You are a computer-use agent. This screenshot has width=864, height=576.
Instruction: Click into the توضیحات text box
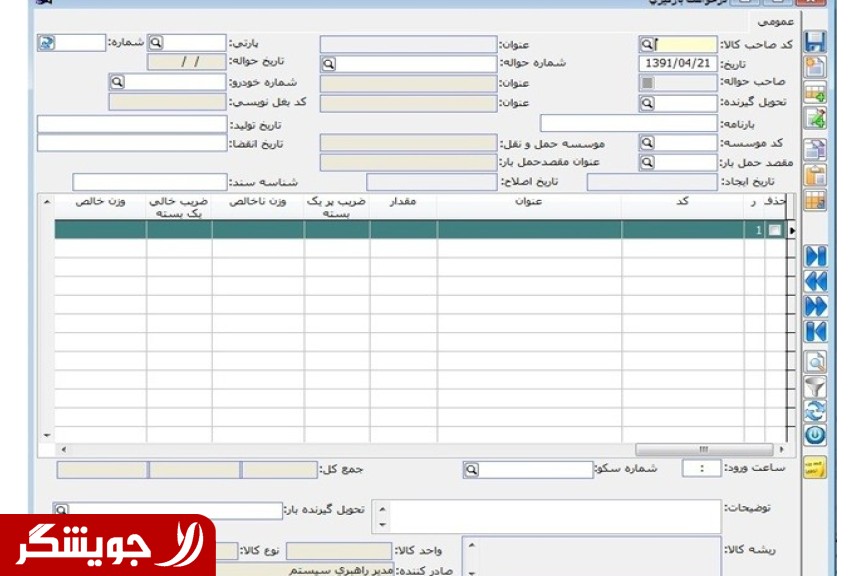550,516
